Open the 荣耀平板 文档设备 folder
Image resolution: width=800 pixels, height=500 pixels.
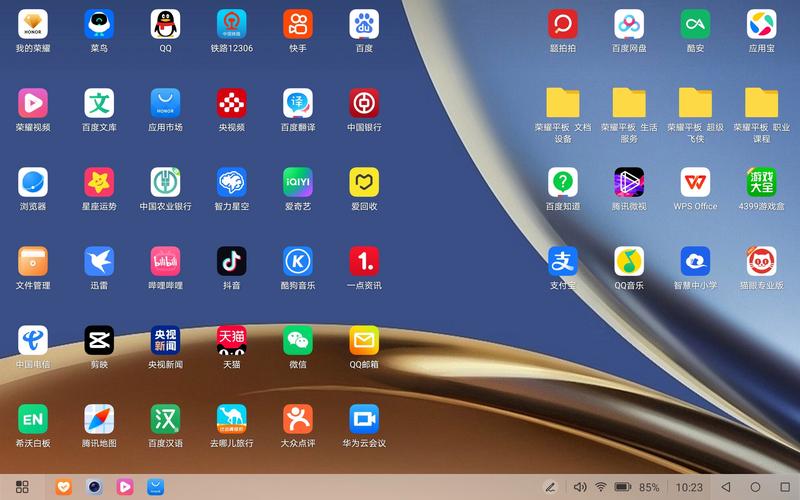563,103
